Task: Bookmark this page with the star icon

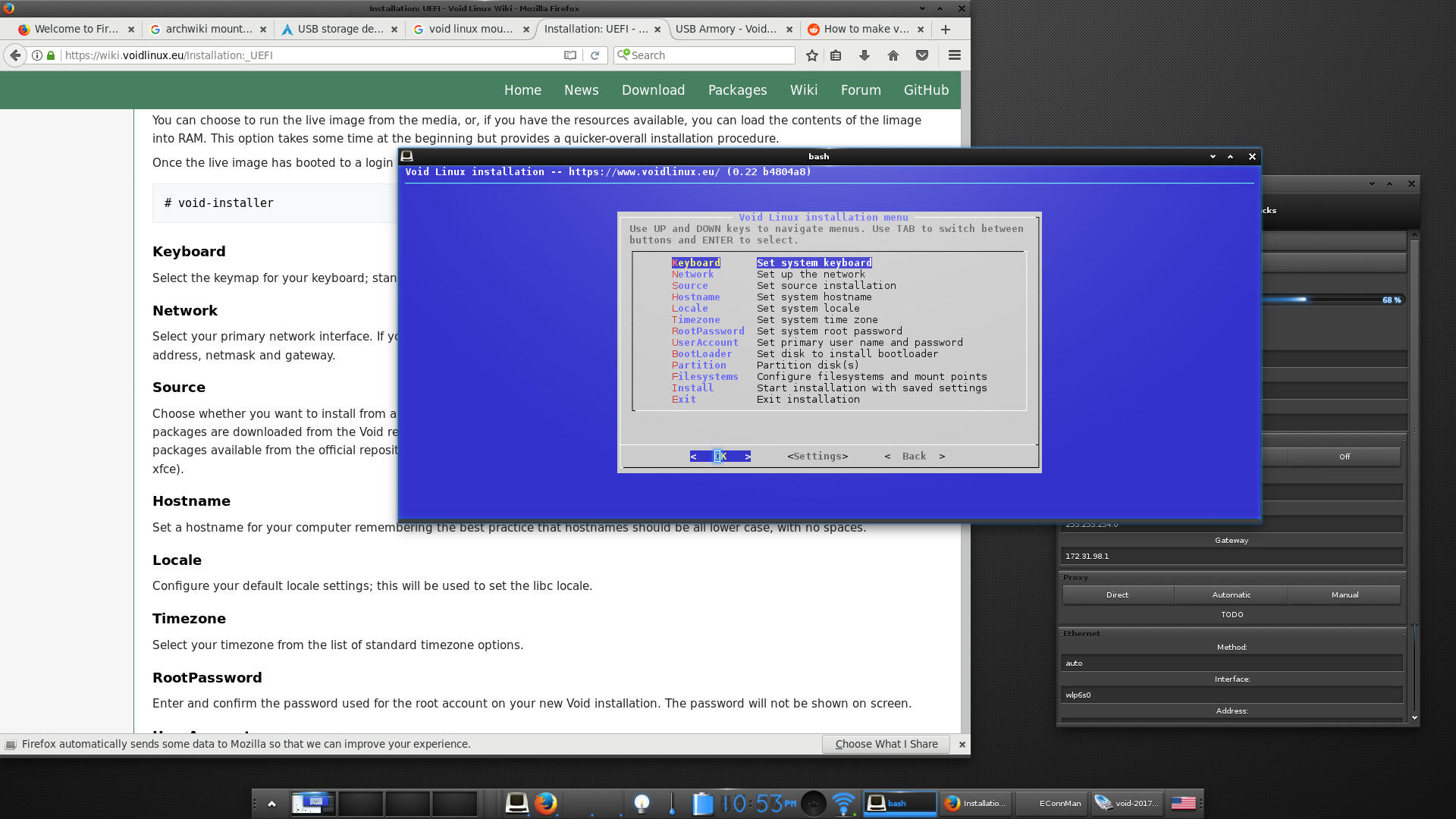Action: click(812, 55)
